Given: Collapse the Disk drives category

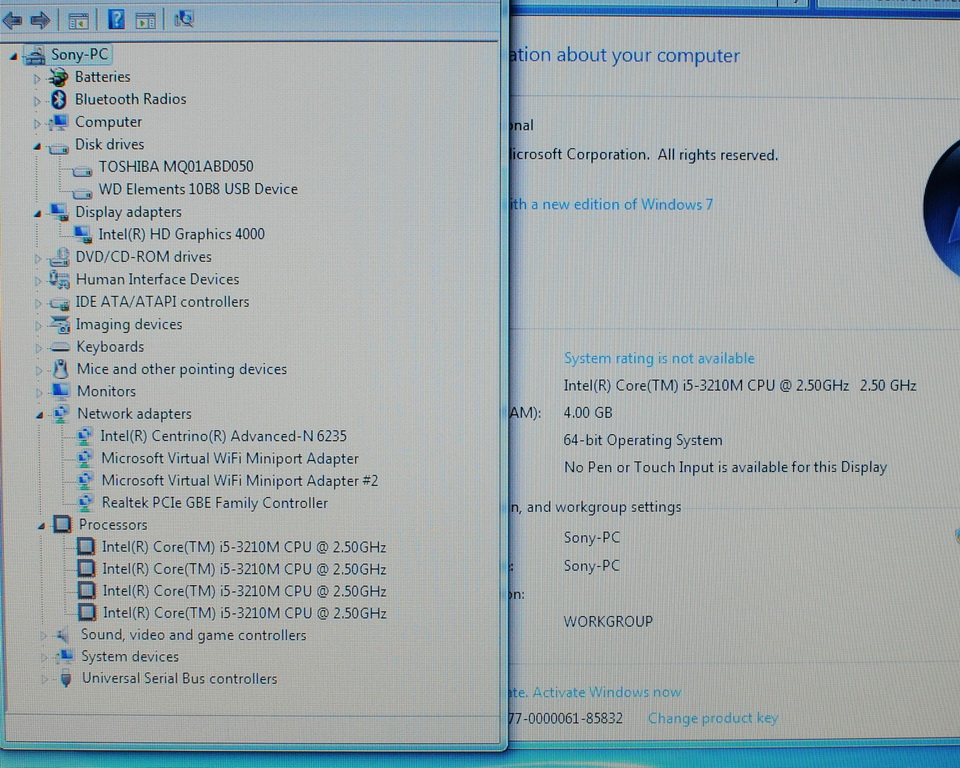Looking at the screenshot, I should pos(37,146).
